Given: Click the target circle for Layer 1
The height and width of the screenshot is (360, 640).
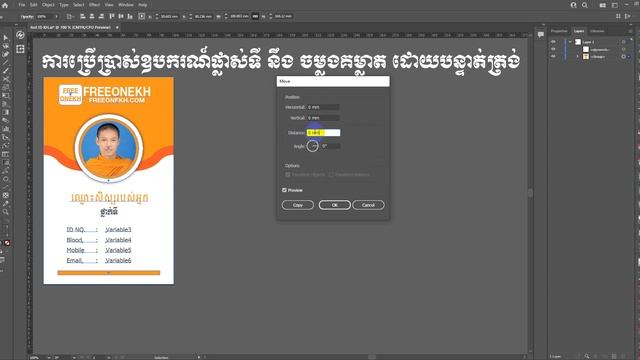Looking at the screenshot, I should (x=624, y=42).
